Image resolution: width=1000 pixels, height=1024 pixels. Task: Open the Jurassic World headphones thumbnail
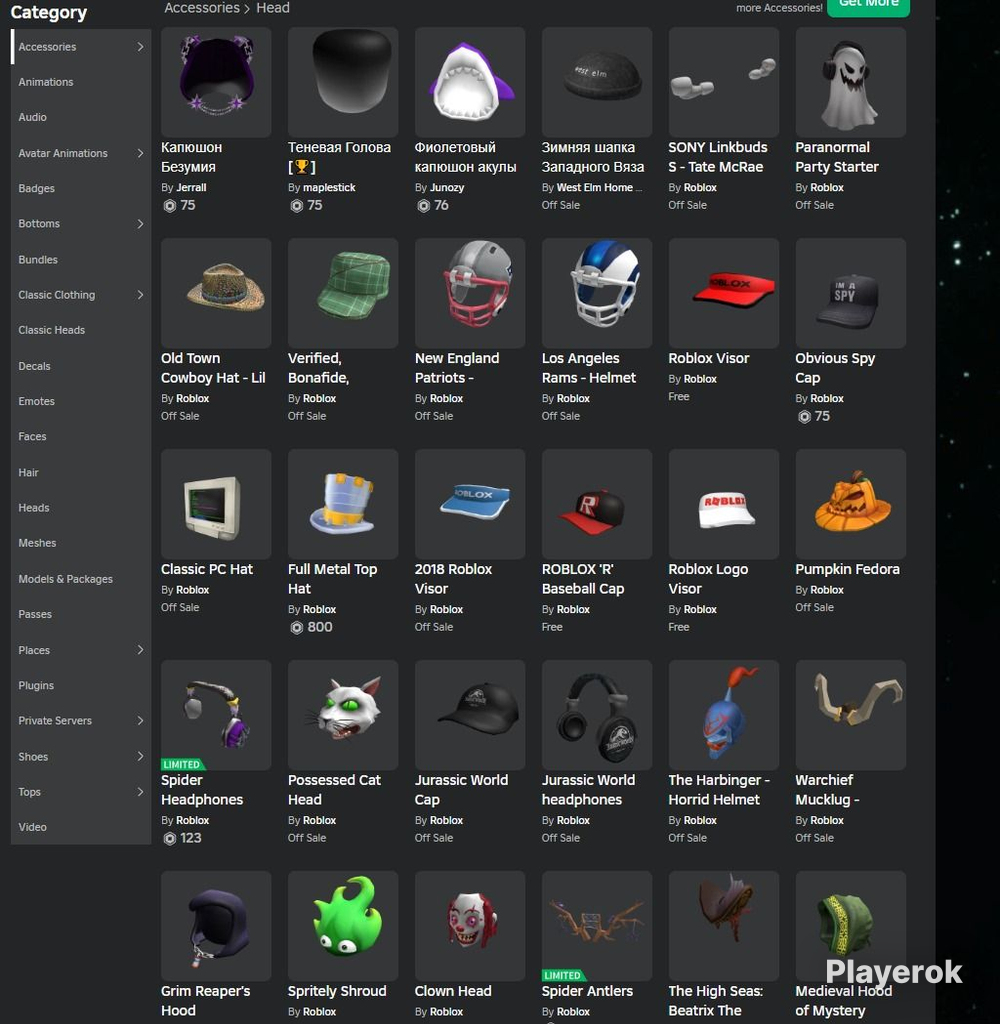596,715
